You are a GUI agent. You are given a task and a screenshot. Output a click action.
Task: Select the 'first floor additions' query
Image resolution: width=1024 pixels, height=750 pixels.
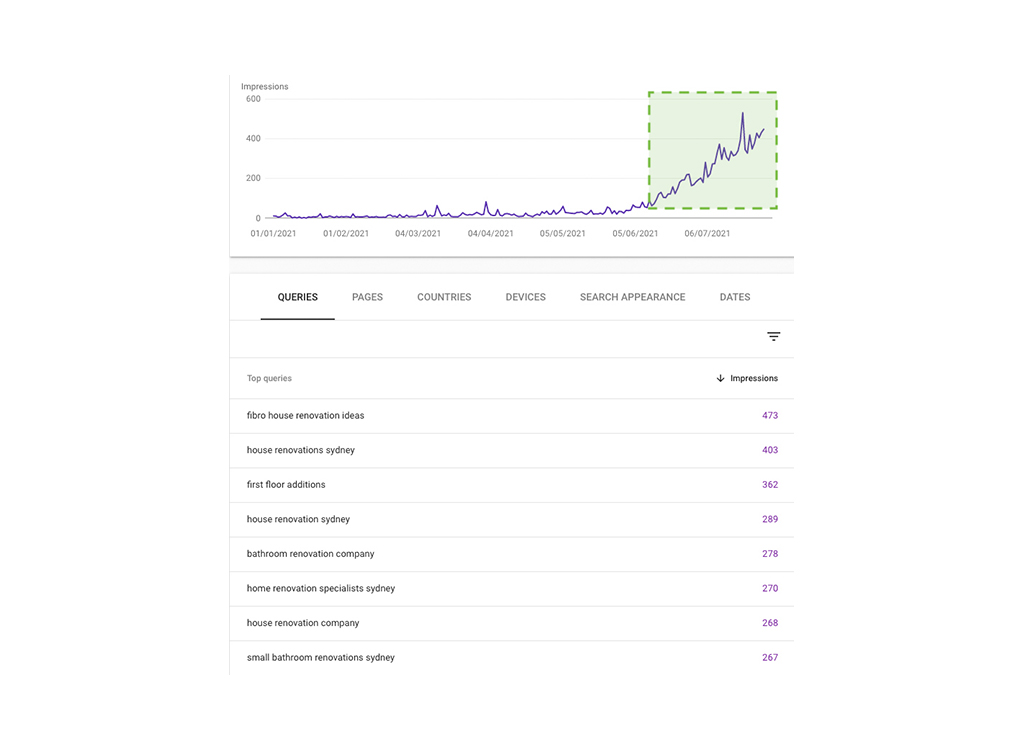(x=288, y=484)
